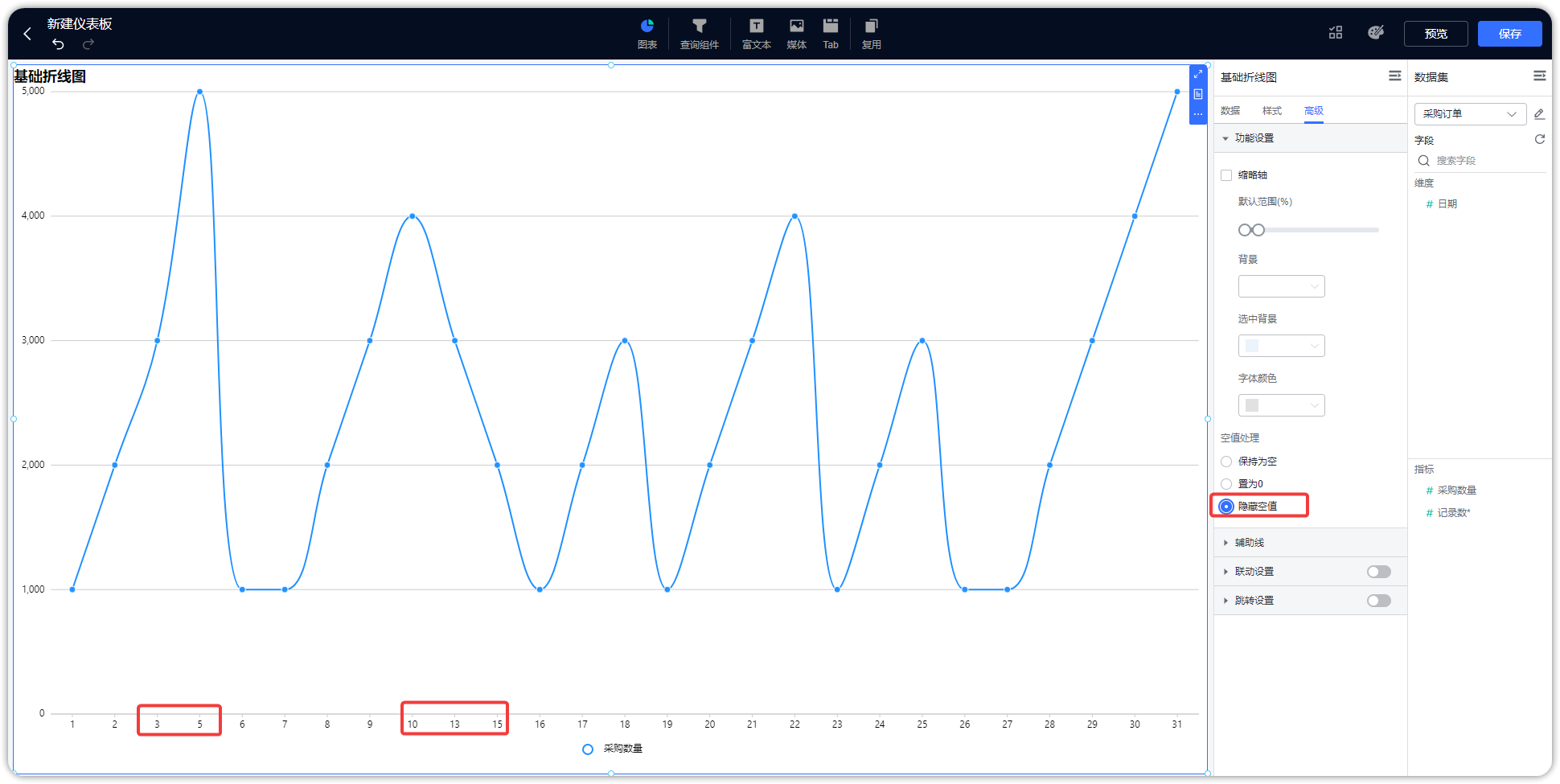Click the 选中背景 color swatch
The width and height of the screenshot is (1560, 784).
tap(1252, 346)
